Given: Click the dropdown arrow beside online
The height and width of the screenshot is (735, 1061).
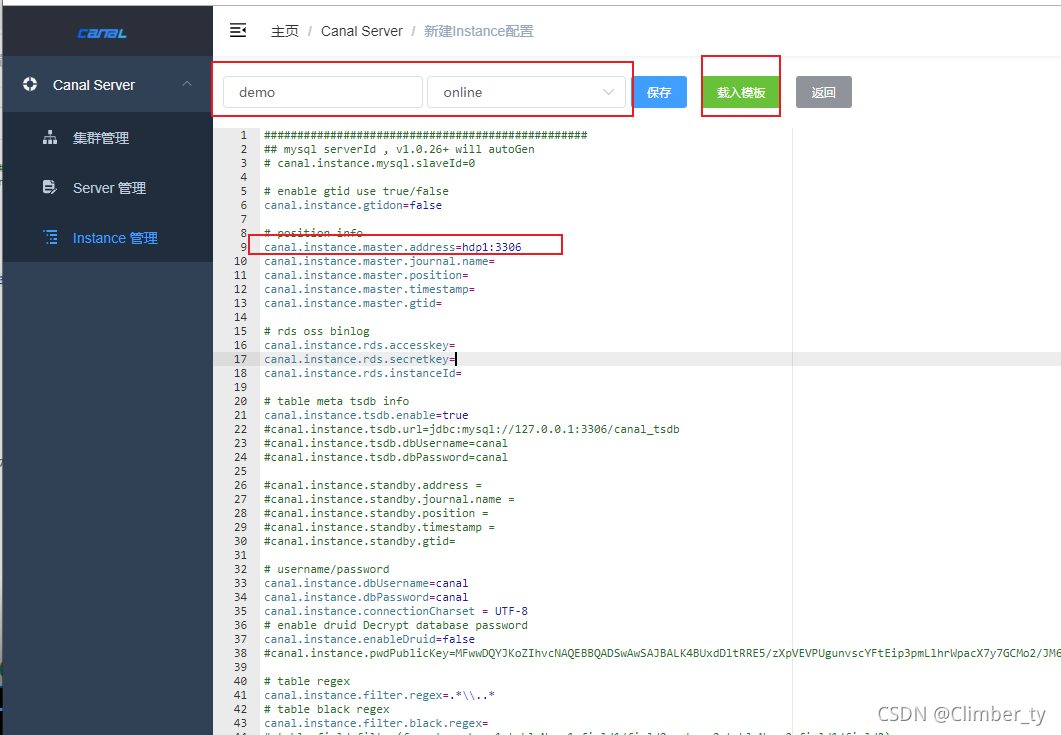Looking at the screenshot, I should pyautogui.click(x=608, y=92).
